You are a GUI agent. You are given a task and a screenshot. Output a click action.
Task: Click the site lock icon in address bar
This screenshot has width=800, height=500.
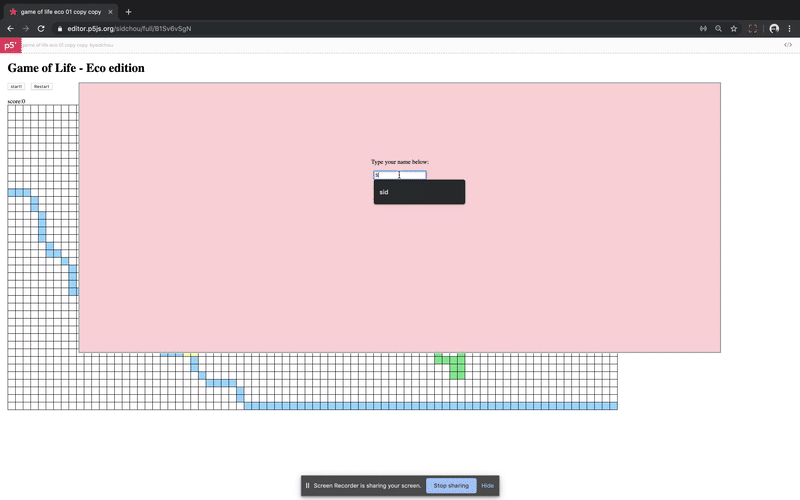click(x=60, y=29)
